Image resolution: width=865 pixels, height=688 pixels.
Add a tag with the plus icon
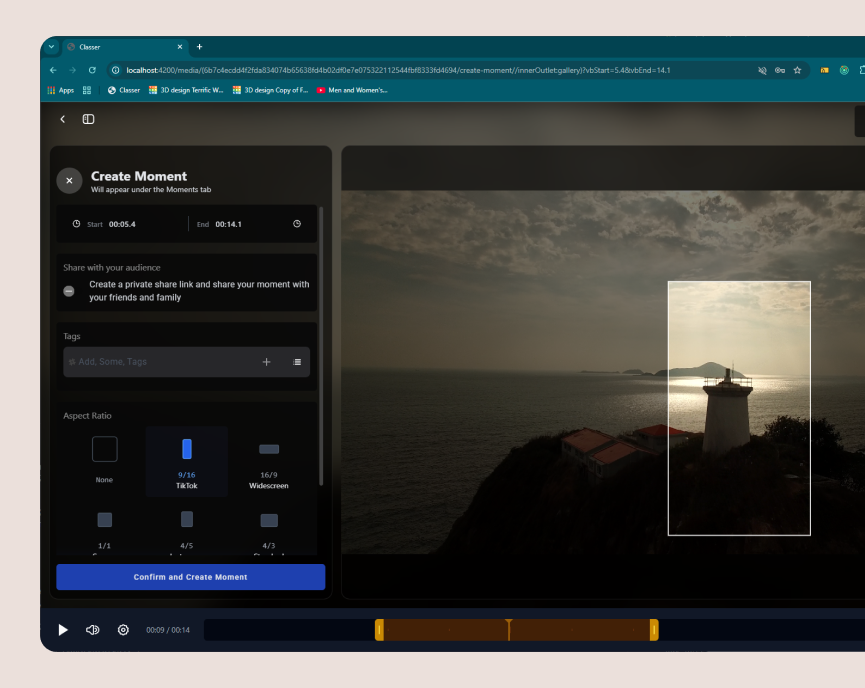click(x=266, y=362)
